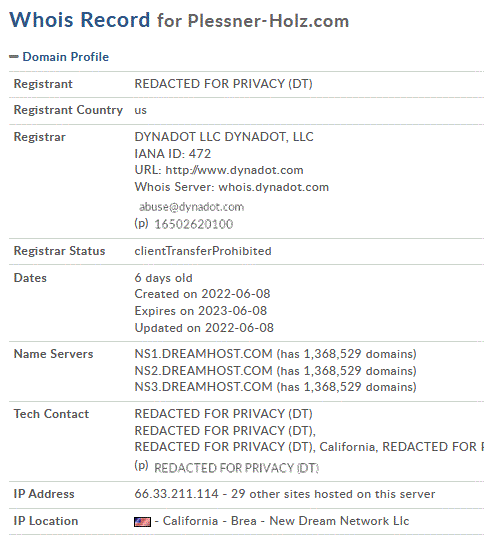Click the minus icon beside Domain Profile
Screen dimensions: 484x536
(14, 57)
